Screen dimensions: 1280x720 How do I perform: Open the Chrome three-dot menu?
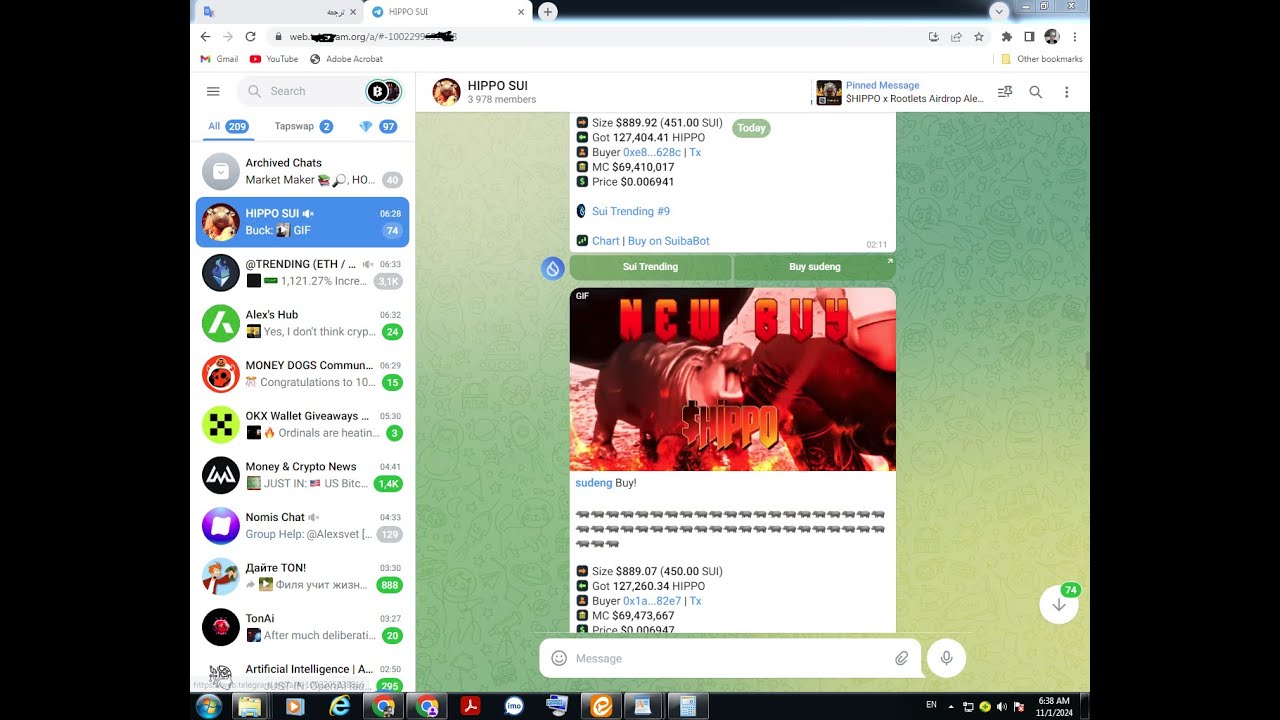pyautogui.click(x=1075, y=37)
